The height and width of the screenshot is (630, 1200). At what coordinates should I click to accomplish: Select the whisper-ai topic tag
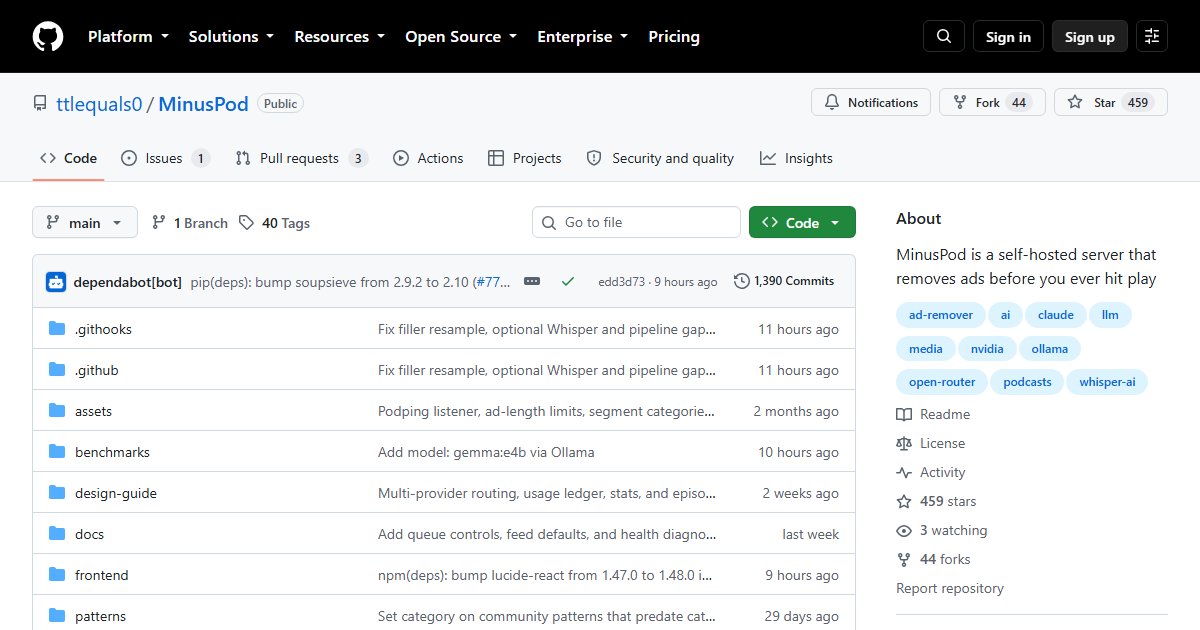1107,382
